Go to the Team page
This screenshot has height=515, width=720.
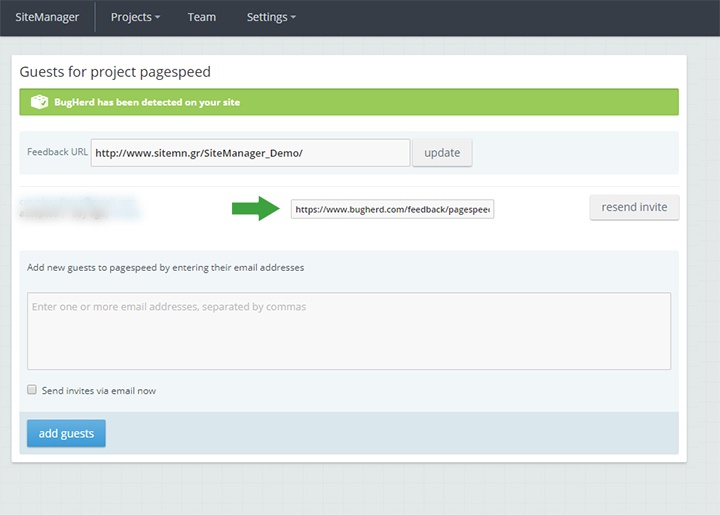tap(202, 17)
